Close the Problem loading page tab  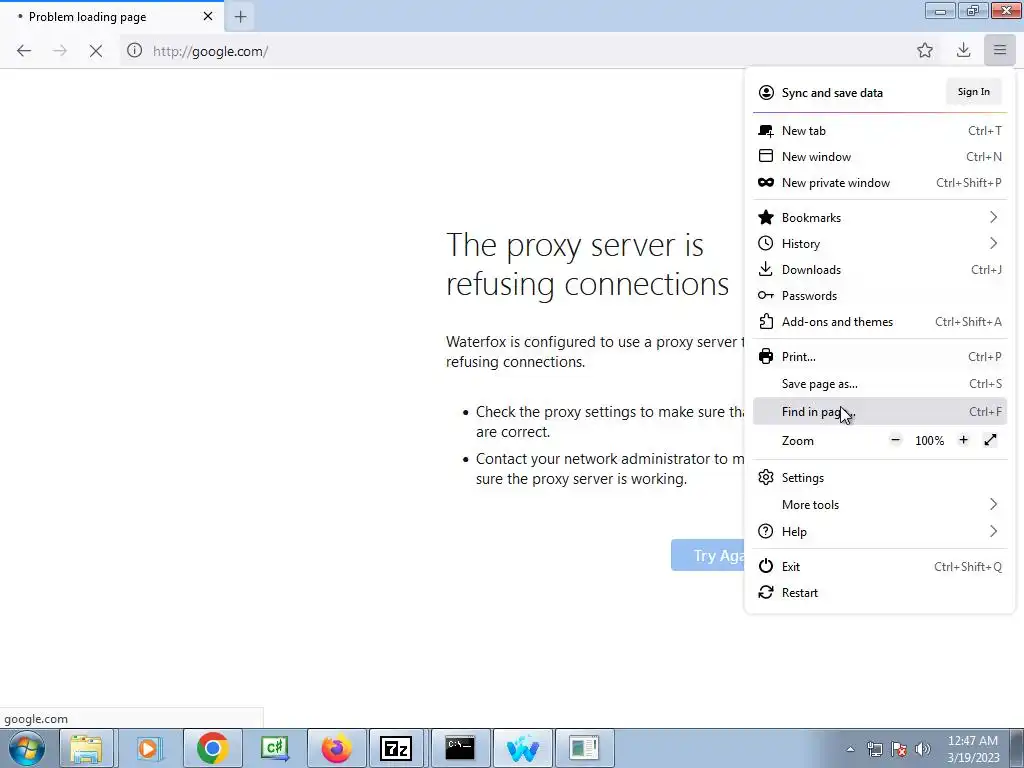click(208, 16)
